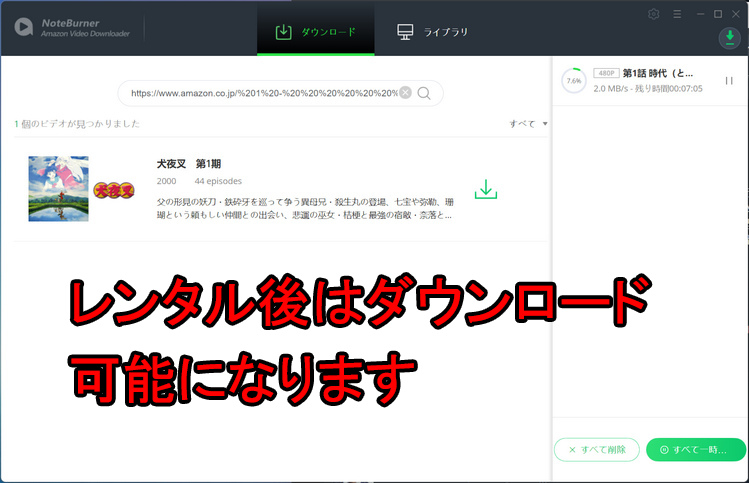
Task: Switch to the ダウンロード tab
Action: 316,32
